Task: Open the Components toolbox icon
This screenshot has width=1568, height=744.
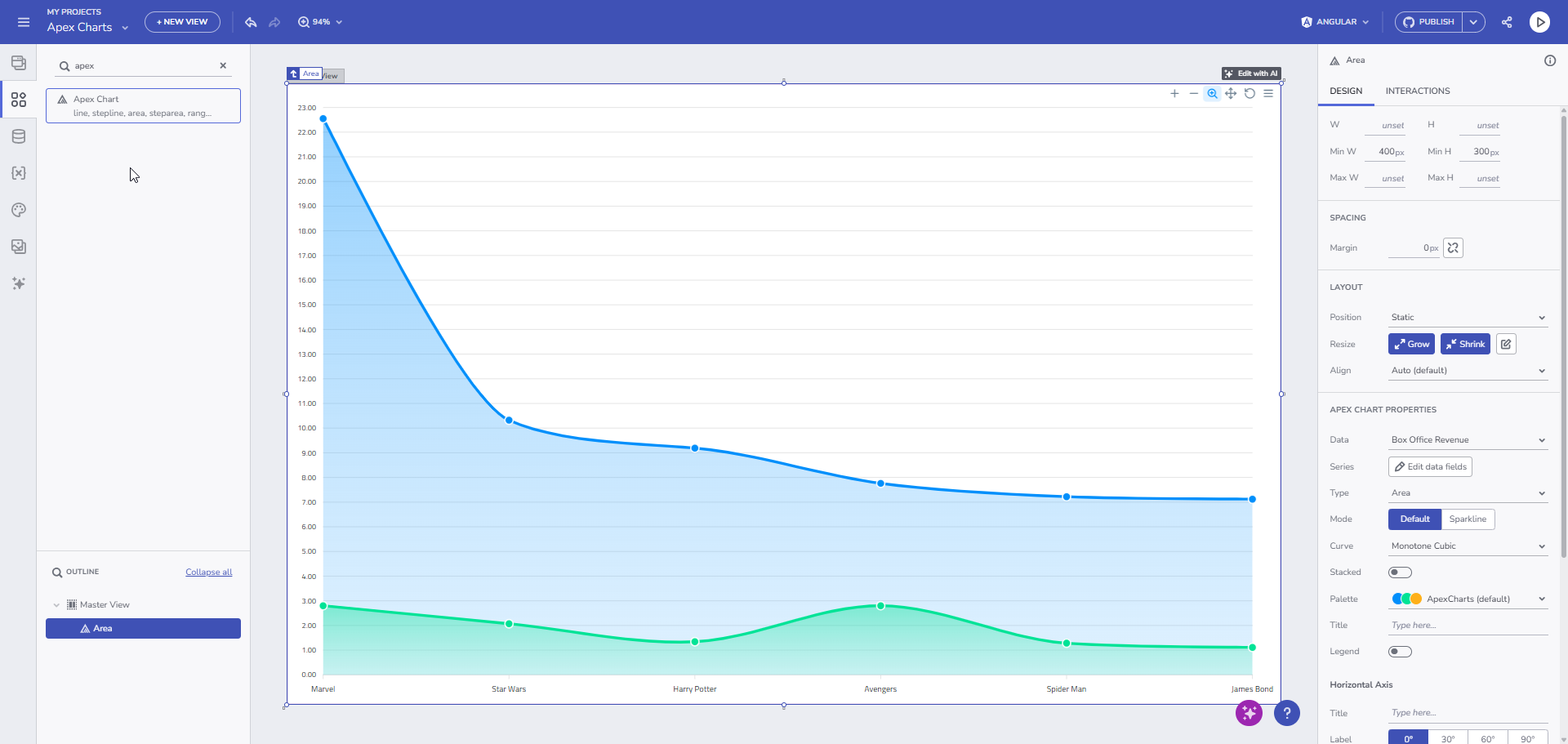Action: pos(19,100)
